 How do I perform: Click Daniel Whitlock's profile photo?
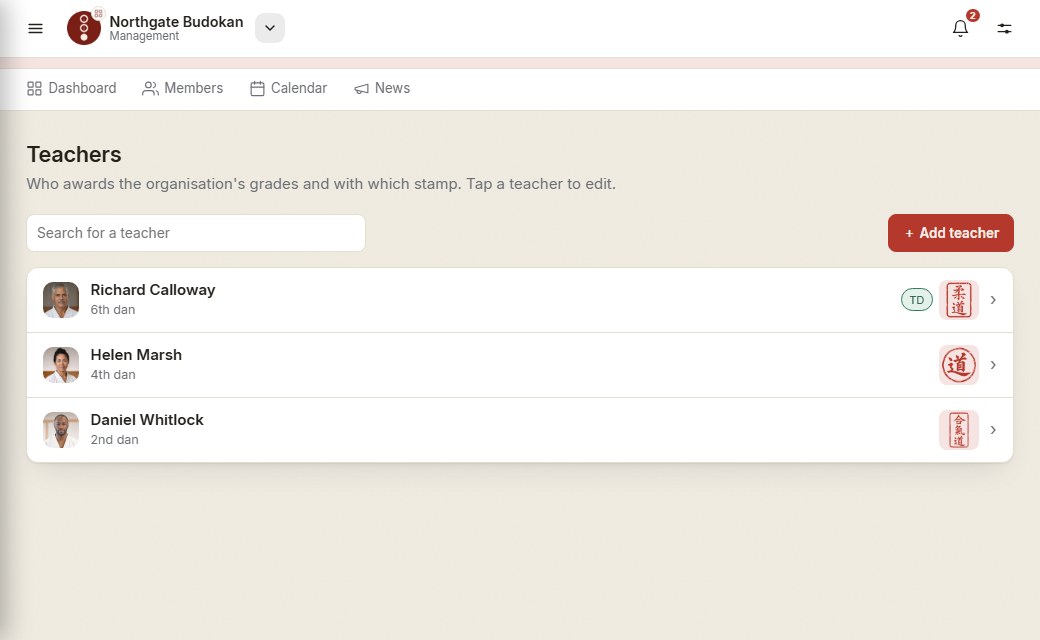click(61, 430)
